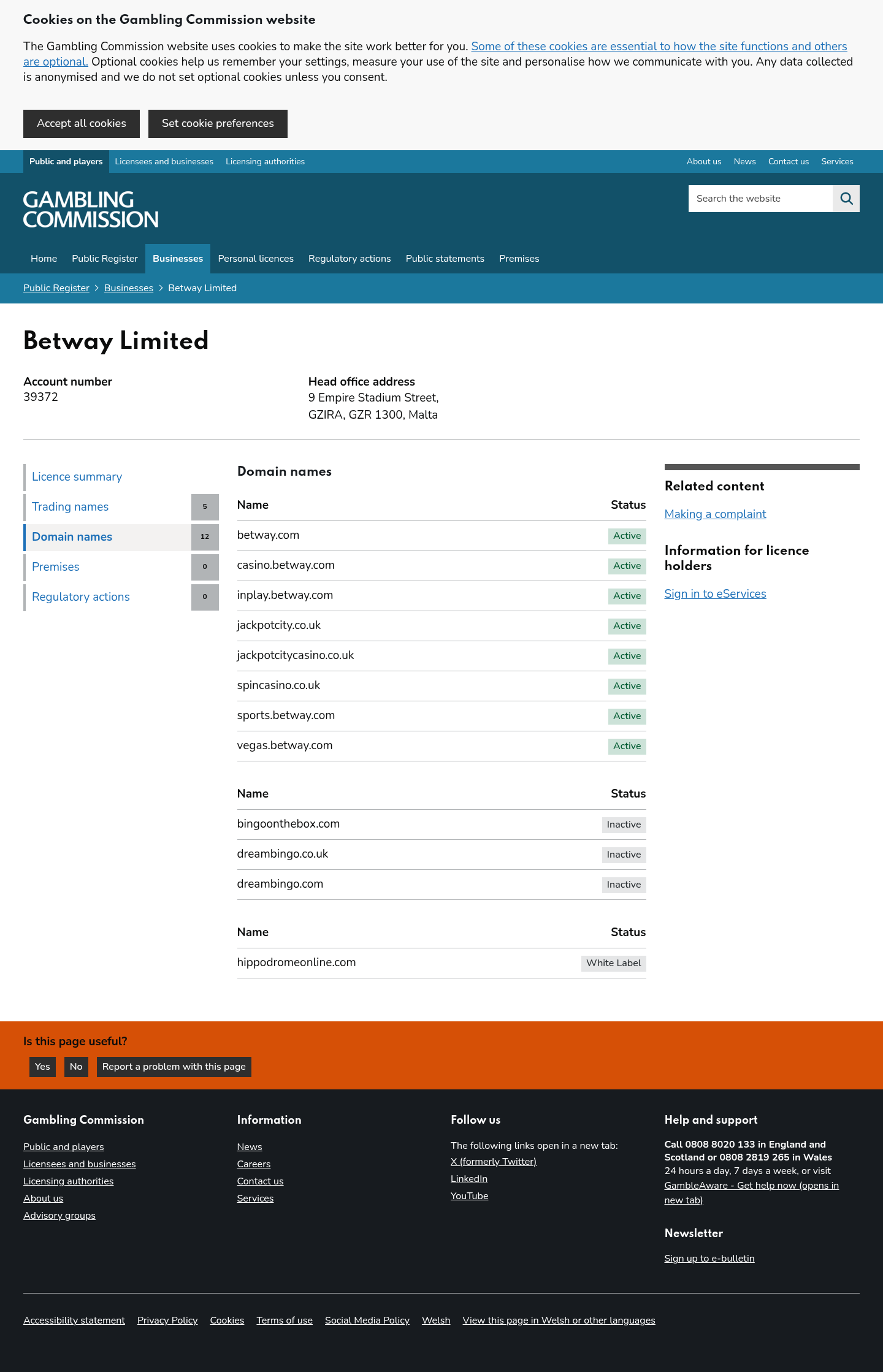This screenshot has width=883, height=1372.
Task: Click the White Label status tag
Action: pyautogui.click(x=613, y=963)
